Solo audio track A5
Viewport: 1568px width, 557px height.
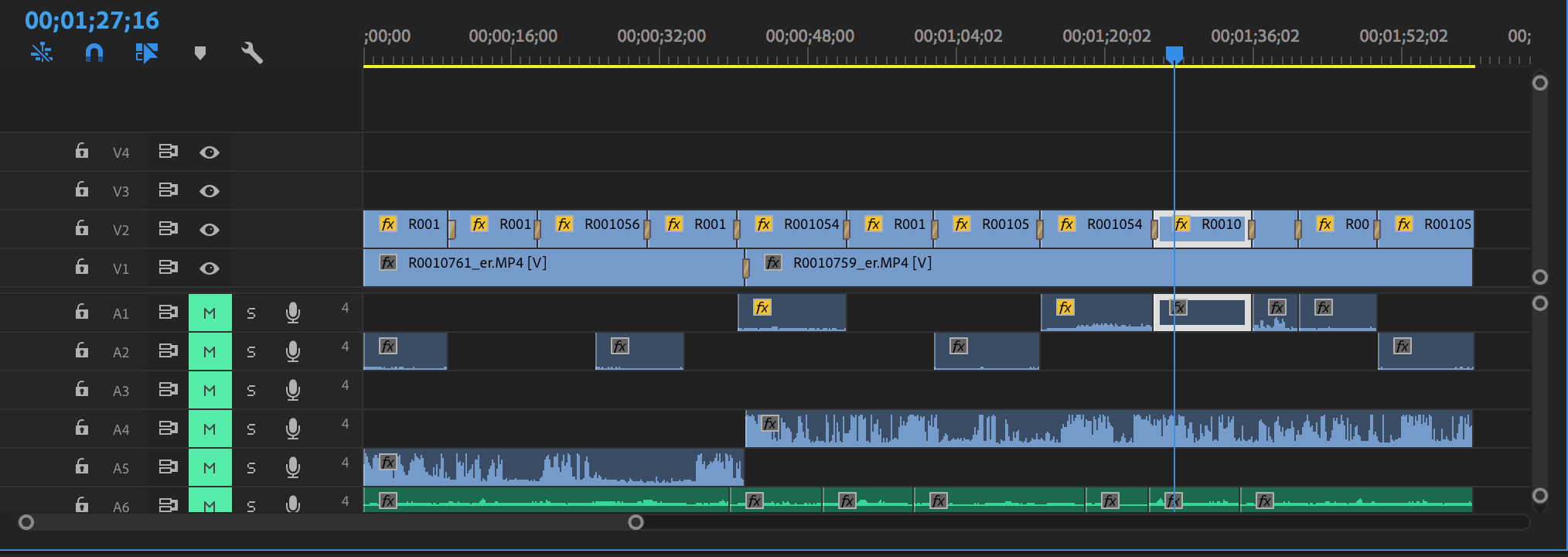251,468
